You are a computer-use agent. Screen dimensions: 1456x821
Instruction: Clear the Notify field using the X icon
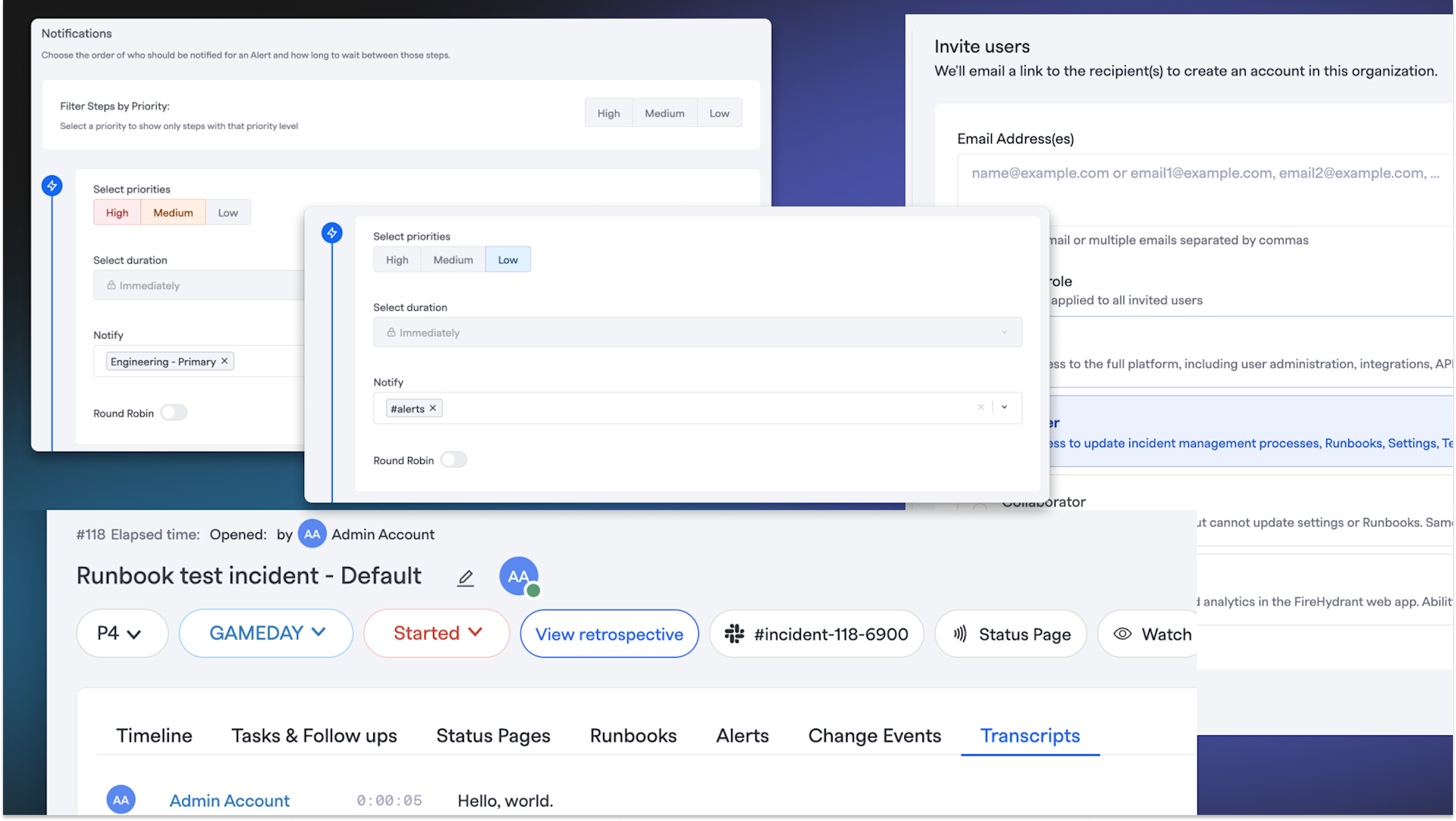pos(981,408)
